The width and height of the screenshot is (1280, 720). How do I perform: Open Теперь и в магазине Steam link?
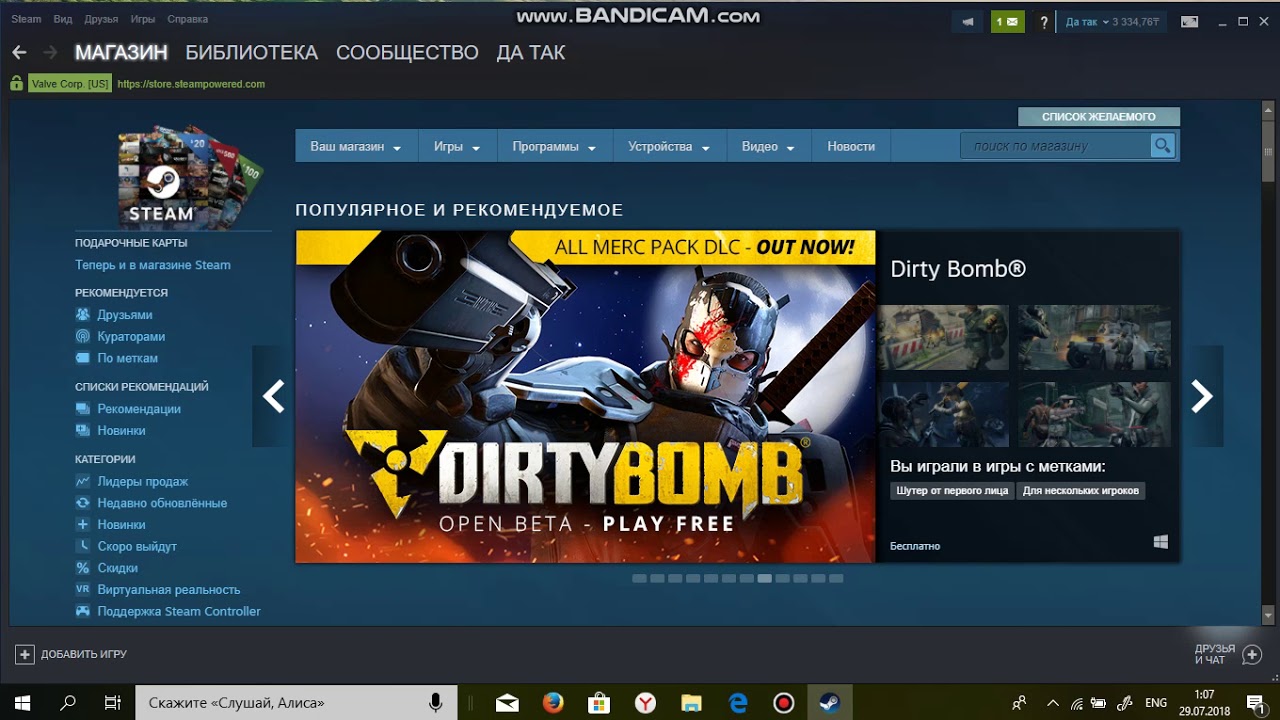pos(153,265)
